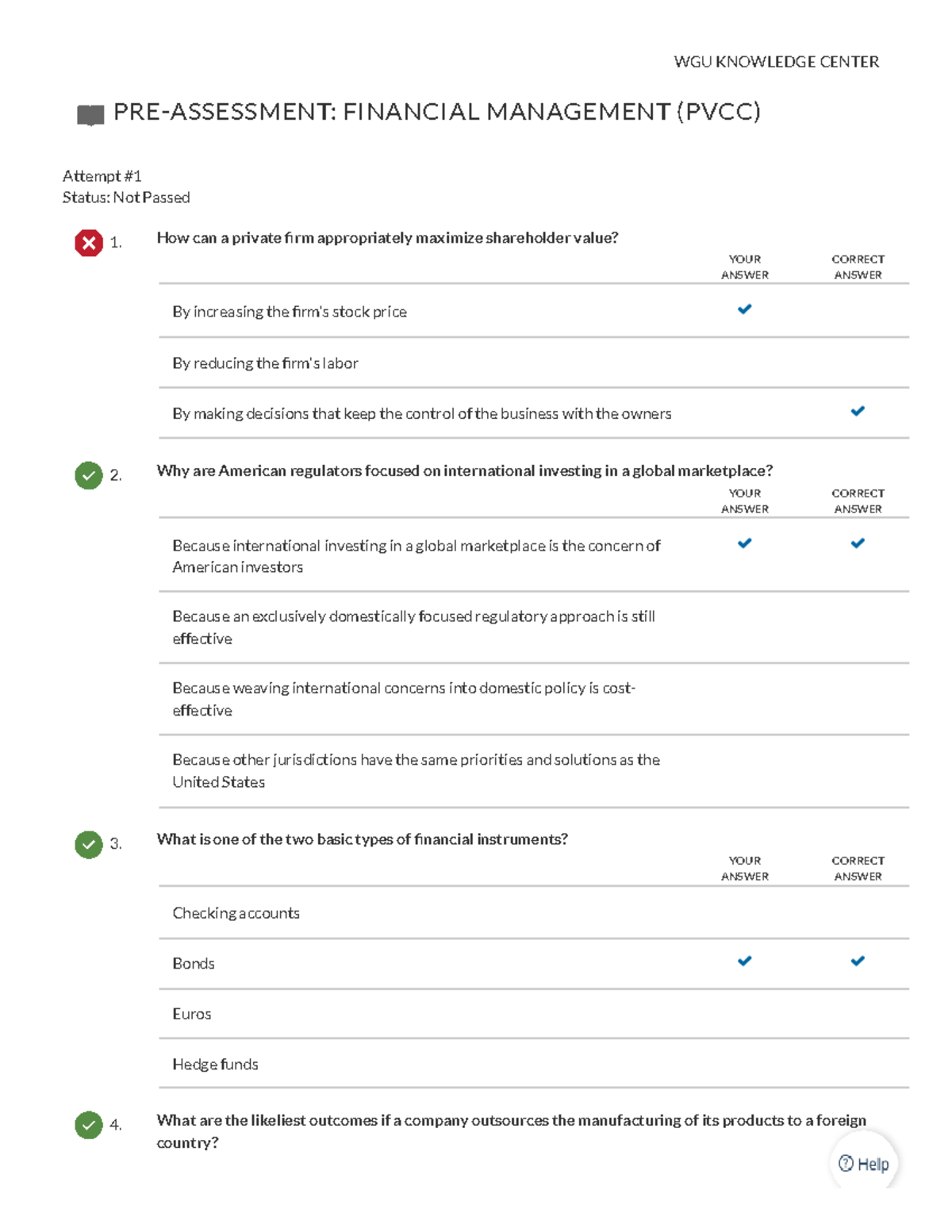952x1232 pixels.
Task: Click the red incorrect icon for question 1
Action: click(89, 243)
